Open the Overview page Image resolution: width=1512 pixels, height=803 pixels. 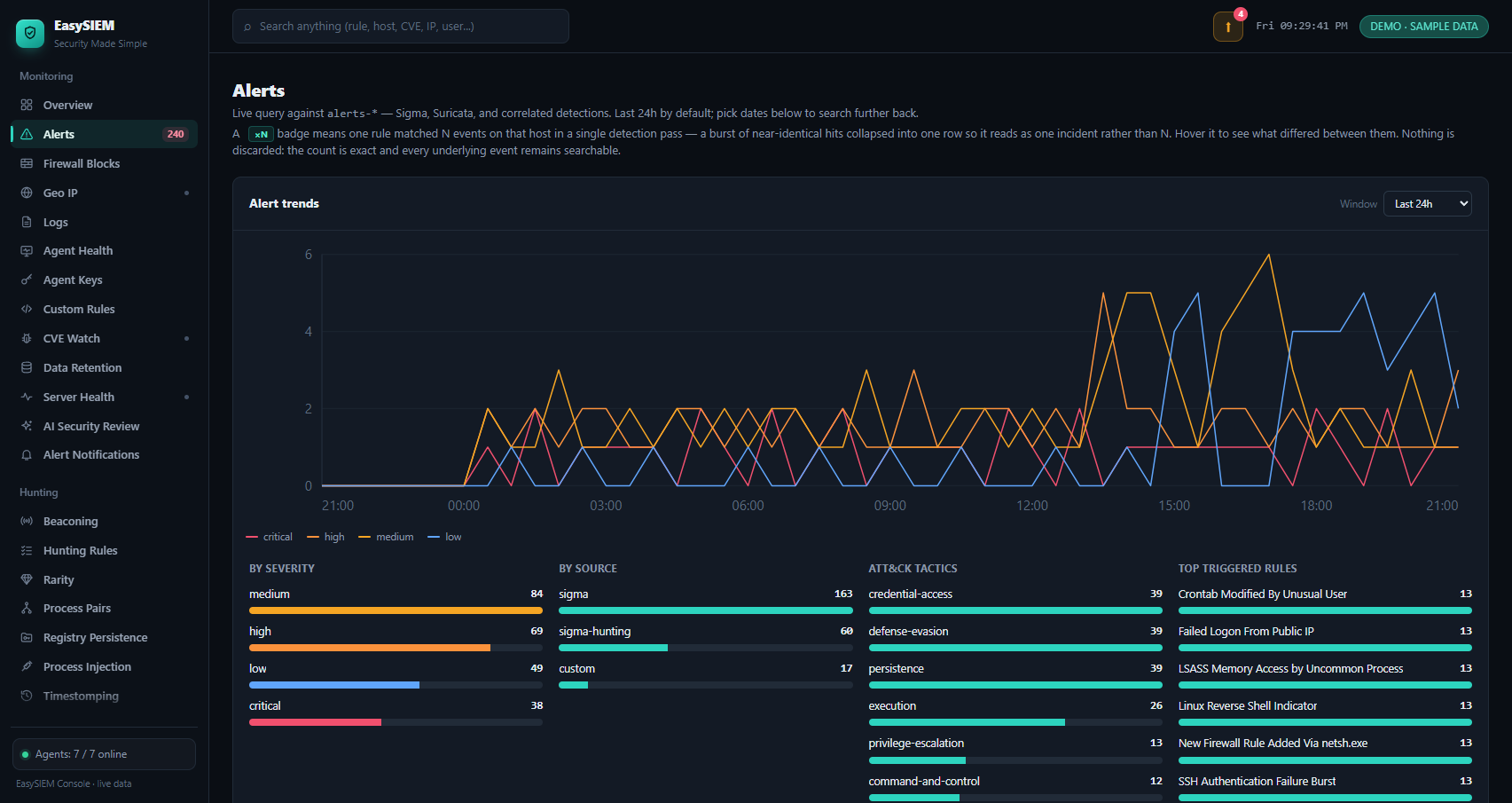(x=104, y=105)
